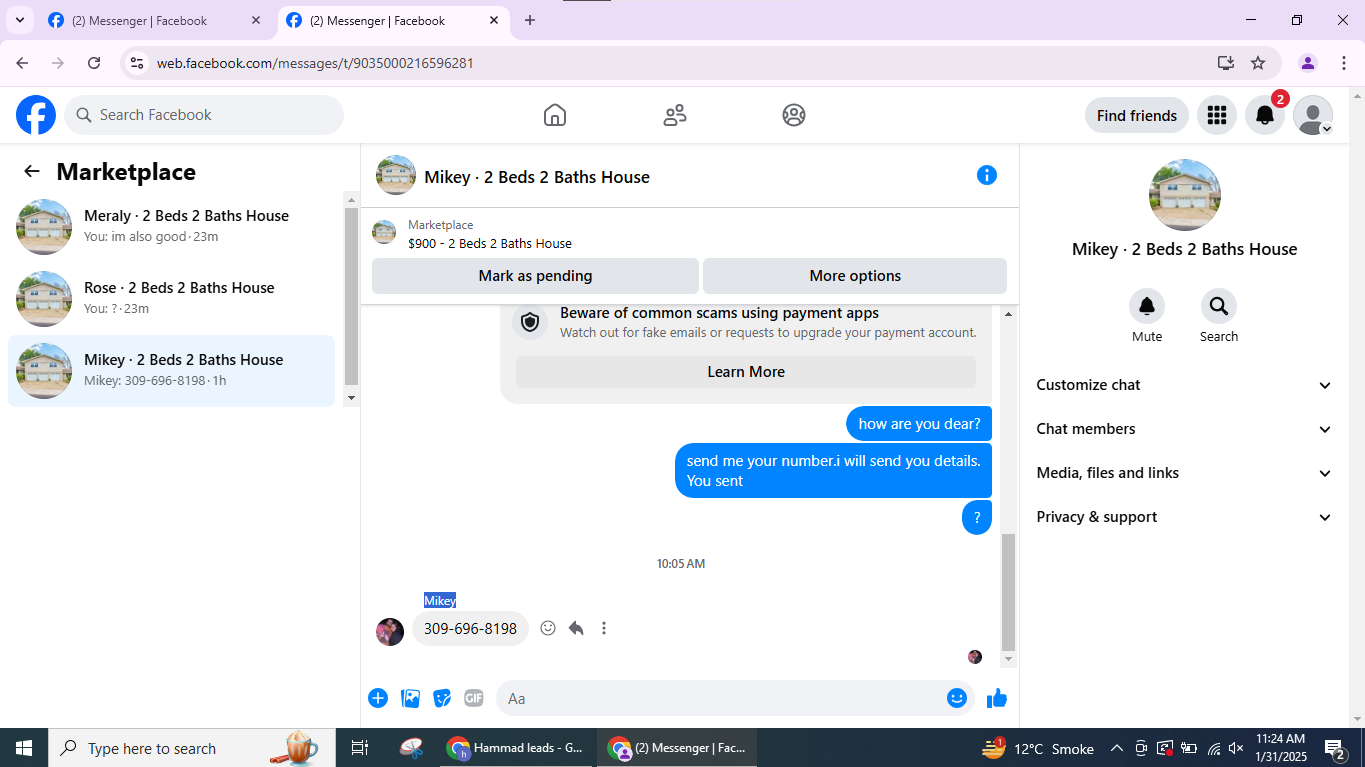Open the Facebook menu grid icon
The image size is (1365, 767).
(1217, 115)
